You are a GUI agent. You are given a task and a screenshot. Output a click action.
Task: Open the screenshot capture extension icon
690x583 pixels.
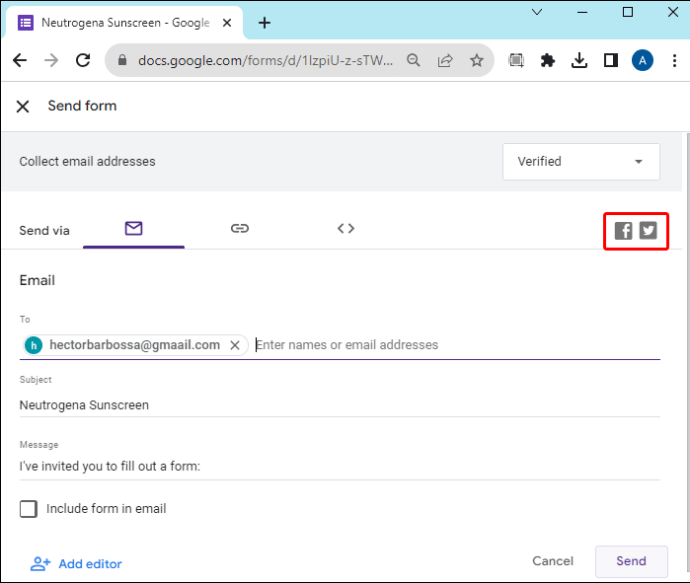[516, 60]
